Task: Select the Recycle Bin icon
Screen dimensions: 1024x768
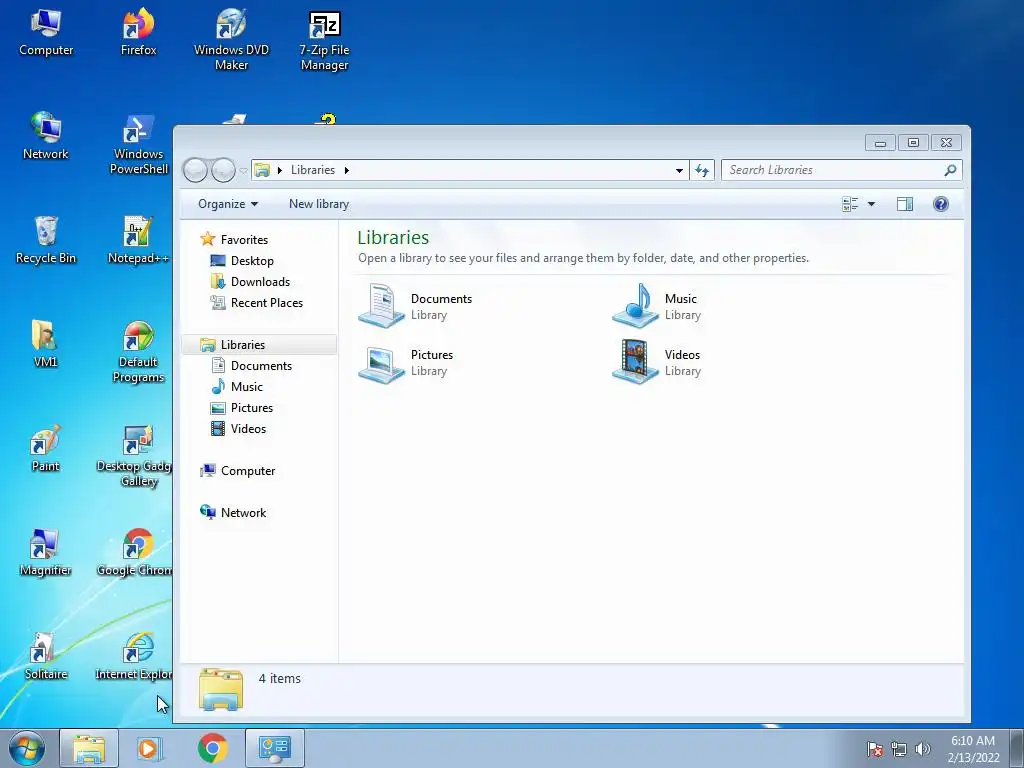Action: click(46, 240)
